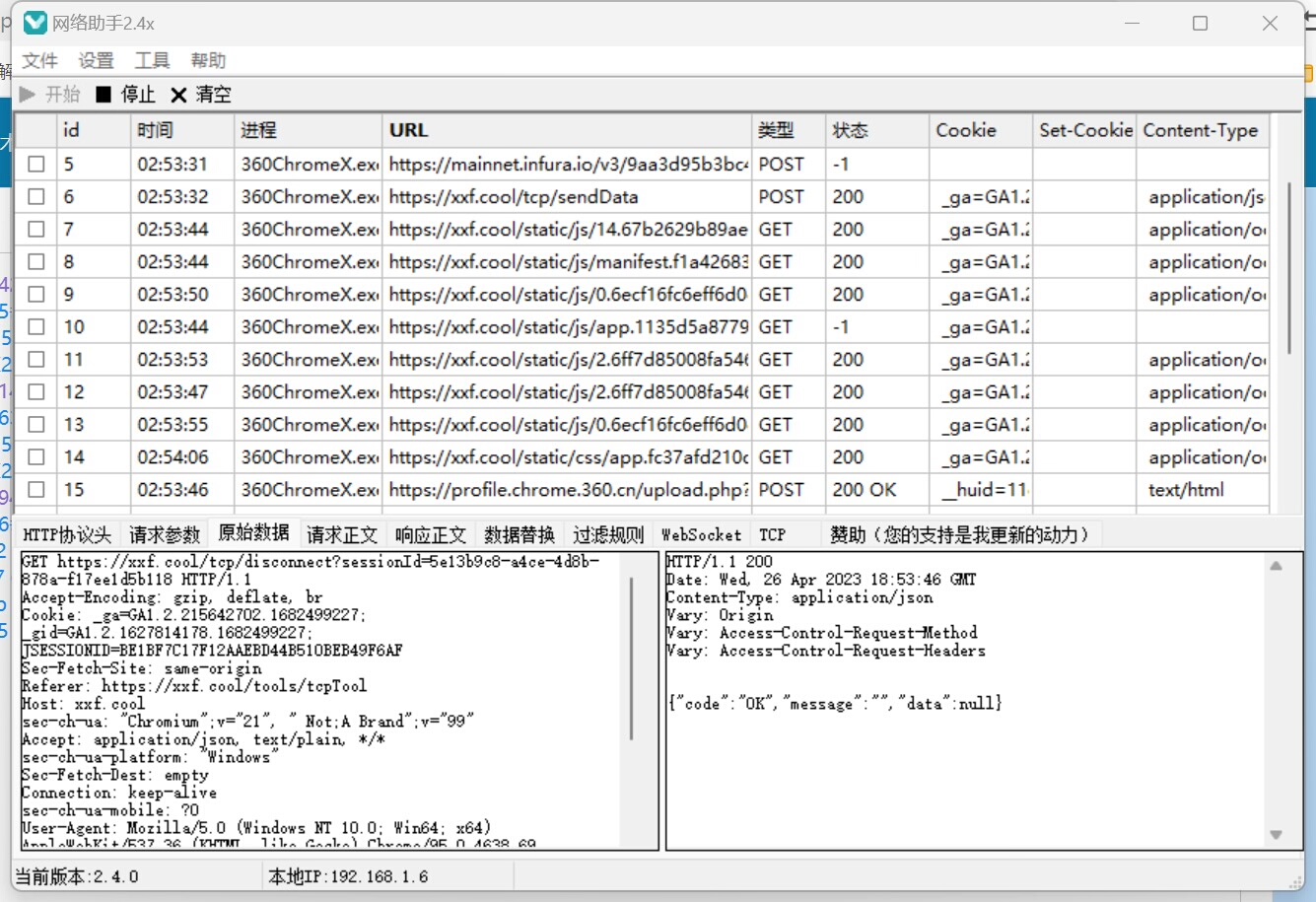This screenshot has height=902, width=1316.
Task: Click the 清空 clear button
Action: pyautogui.click(x=201, y=95)
